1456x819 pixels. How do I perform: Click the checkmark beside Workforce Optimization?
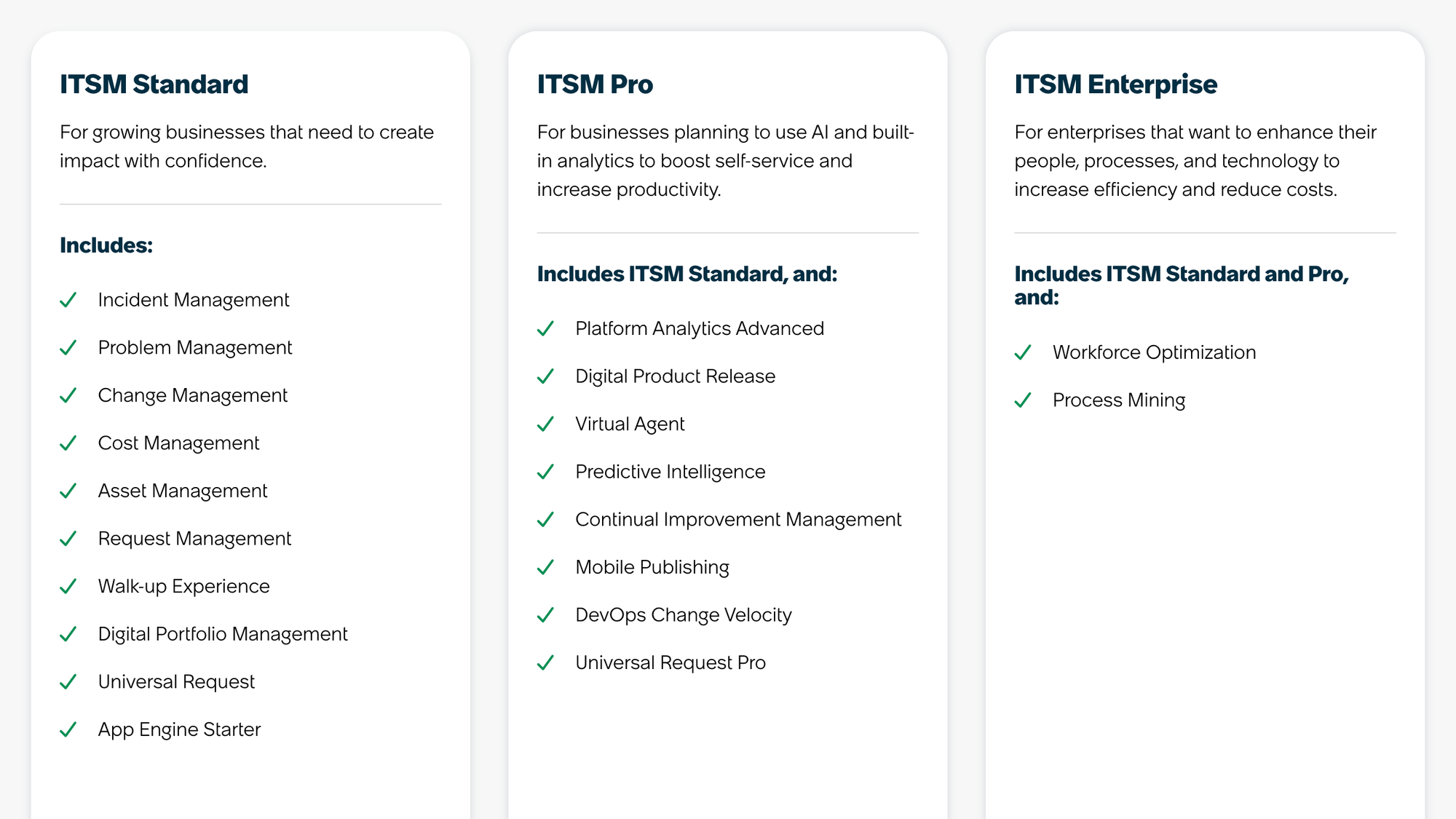[x=1024, y=352]
